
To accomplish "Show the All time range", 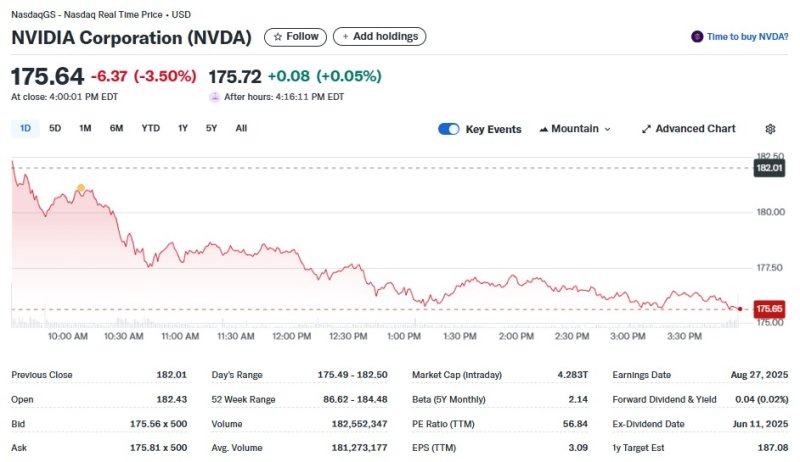I will tap(241, 128).
